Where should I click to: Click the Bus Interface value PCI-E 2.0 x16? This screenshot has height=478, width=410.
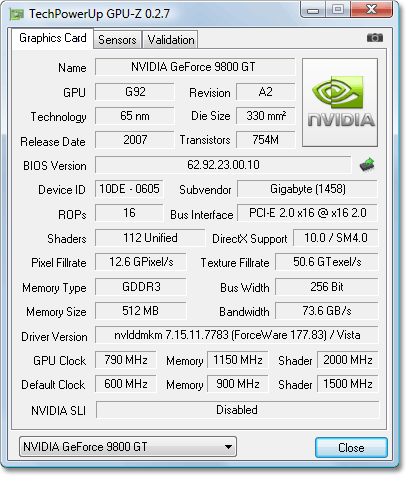click(x=307, y=213)
